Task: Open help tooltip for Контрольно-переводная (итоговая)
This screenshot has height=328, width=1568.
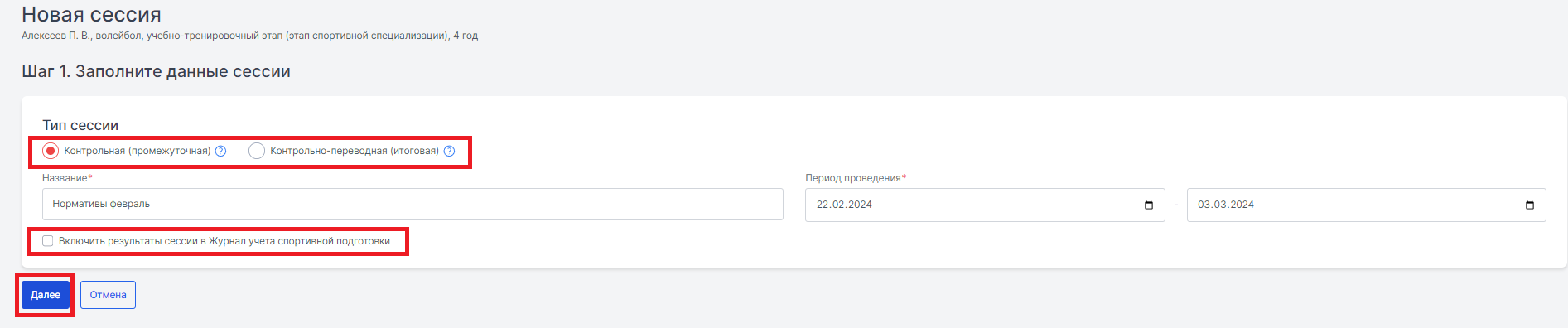Action: tap(449, 151)
